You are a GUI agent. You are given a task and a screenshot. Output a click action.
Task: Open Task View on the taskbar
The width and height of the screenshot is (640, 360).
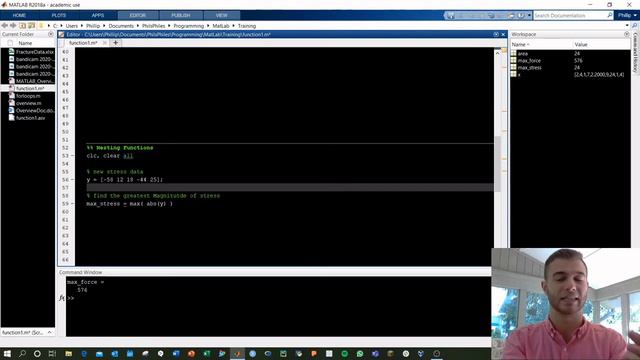pos(52,353)
